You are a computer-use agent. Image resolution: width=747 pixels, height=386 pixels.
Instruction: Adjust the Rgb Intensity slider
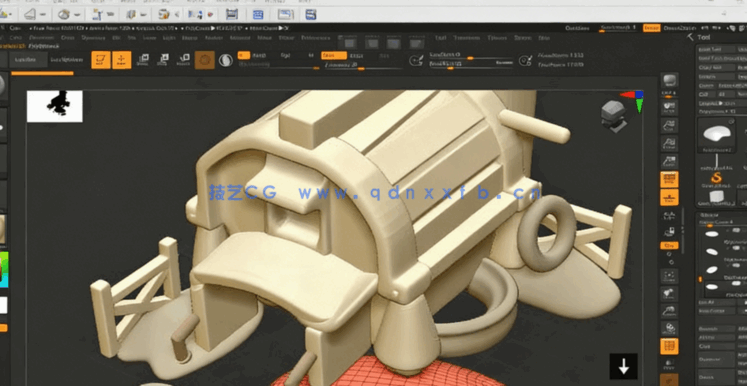(279, 65)
